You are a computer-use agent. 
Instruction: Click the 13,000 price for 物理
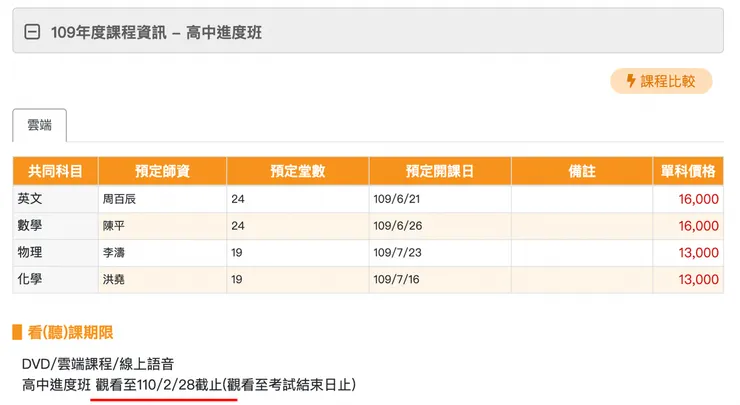[x=698, y=253]
